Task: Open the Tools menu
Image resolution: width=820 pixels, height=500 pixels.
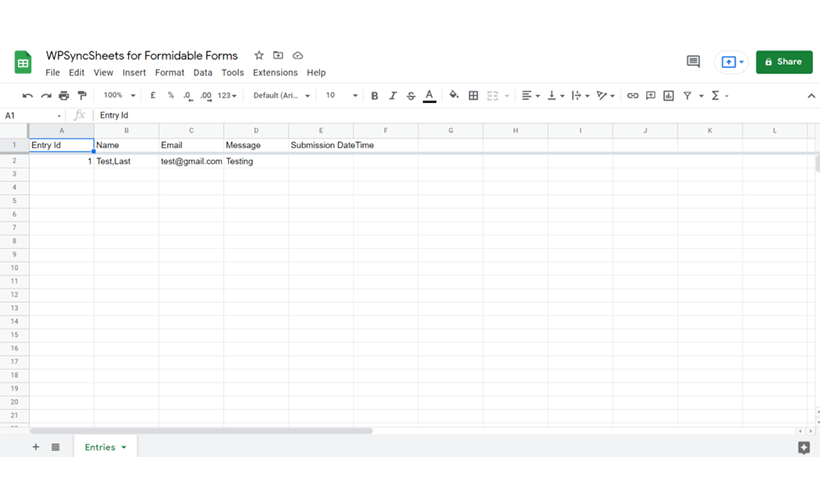Action: tap(232, 73)
